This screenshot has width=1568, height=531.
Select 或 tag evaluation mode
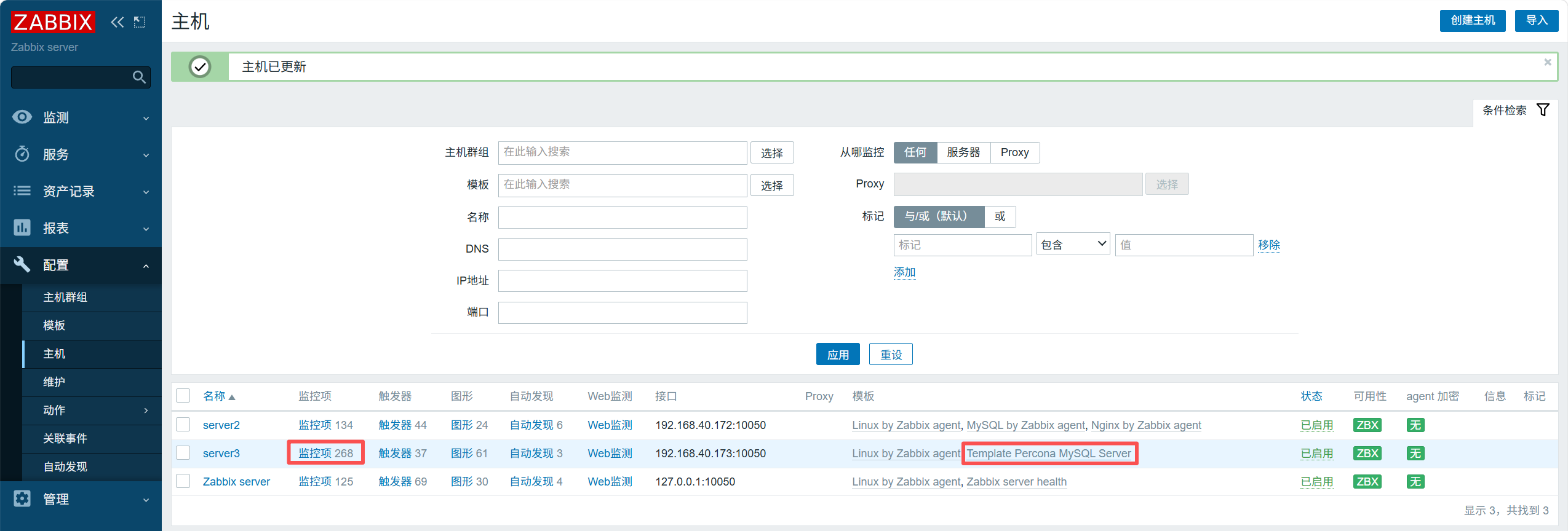[x=1000, y=216]
